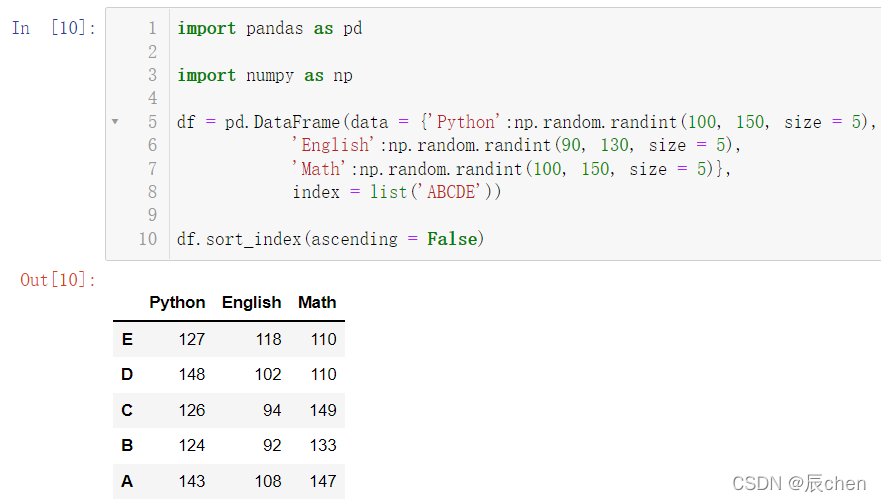Click the df.sort_index code line
Viewport: 881px width, 502px height.
pyautogui.click(x=330, y=239)
